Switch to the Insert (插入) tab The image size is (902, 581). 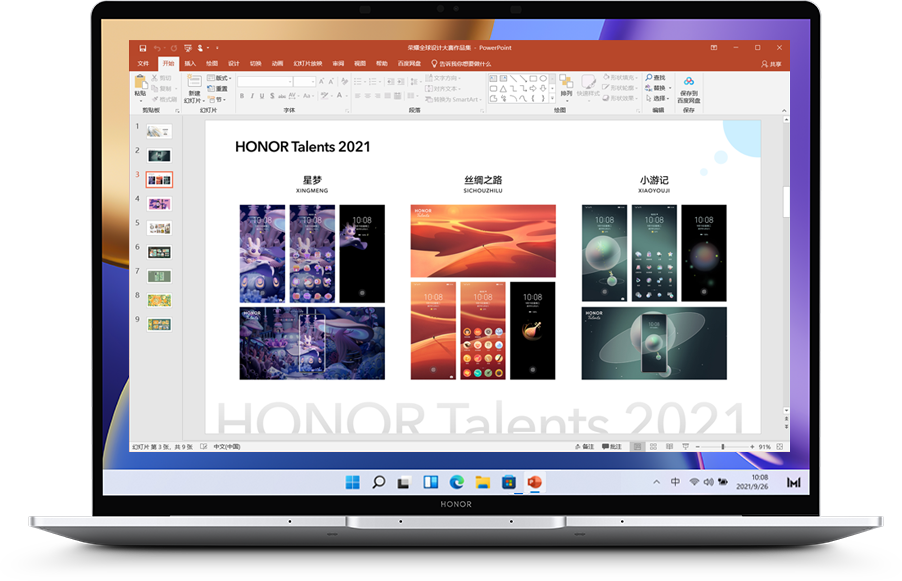[190, 63]
